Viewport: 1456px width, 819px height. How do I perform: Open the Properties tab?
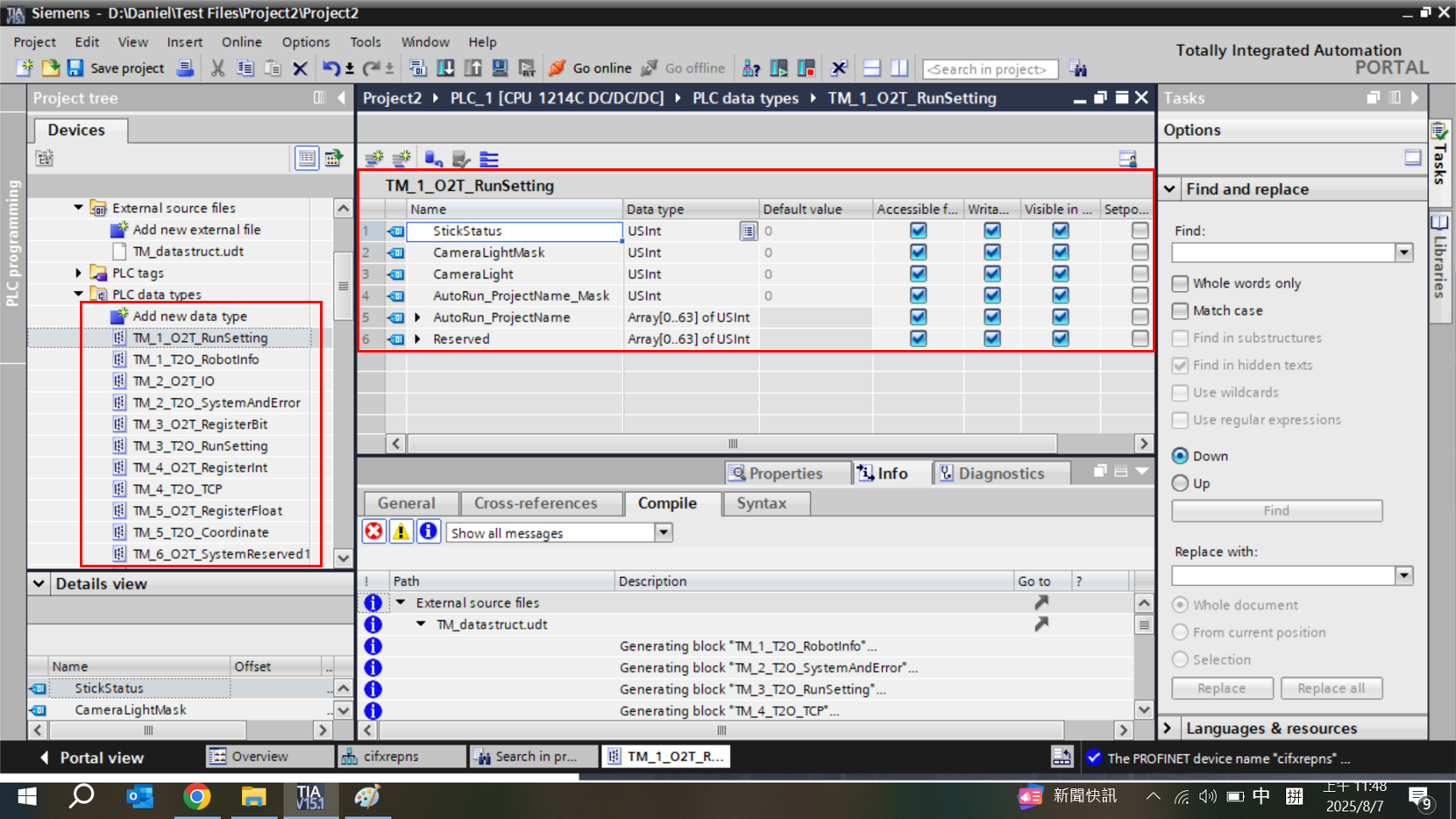tap(786, 474)
